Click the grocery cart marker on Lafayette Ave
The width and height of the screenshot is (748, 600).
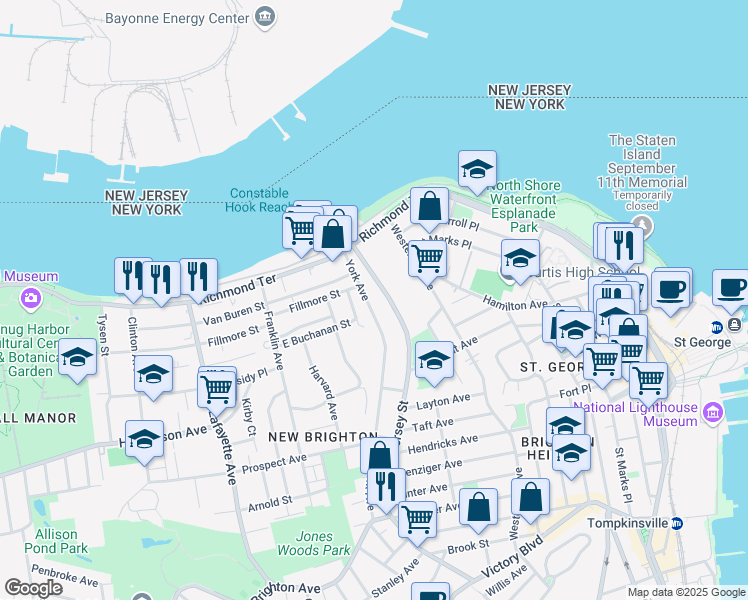(x=217, y=392)
